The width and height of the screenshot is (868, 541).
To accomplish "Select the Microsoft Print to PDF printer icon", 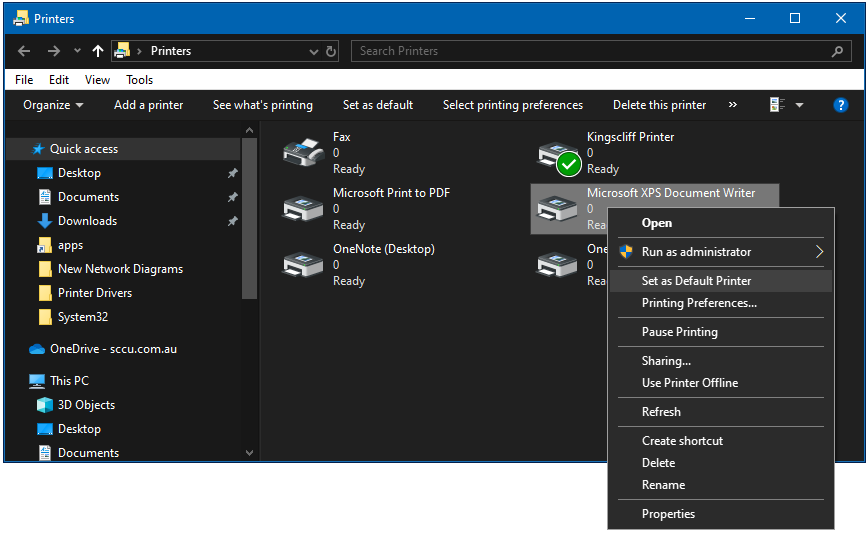I will 303,209.
